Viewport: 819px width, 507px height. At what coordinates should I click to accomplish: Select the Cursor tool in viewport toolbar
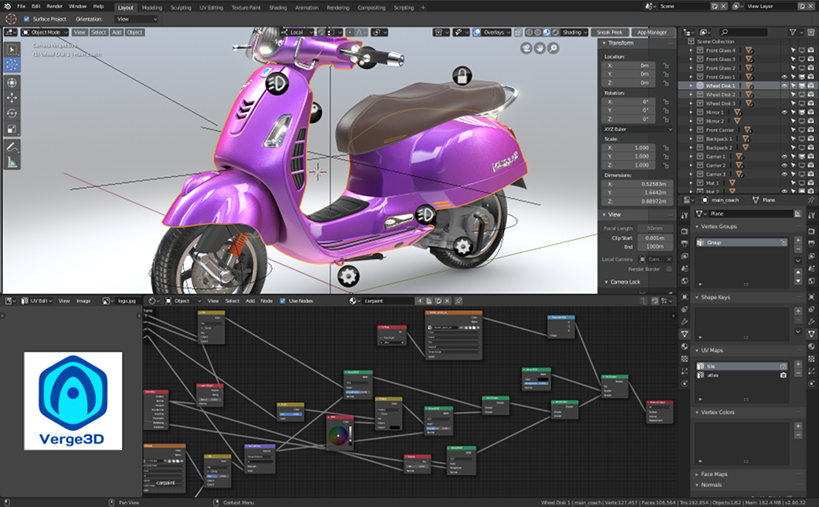coord(12,65)
